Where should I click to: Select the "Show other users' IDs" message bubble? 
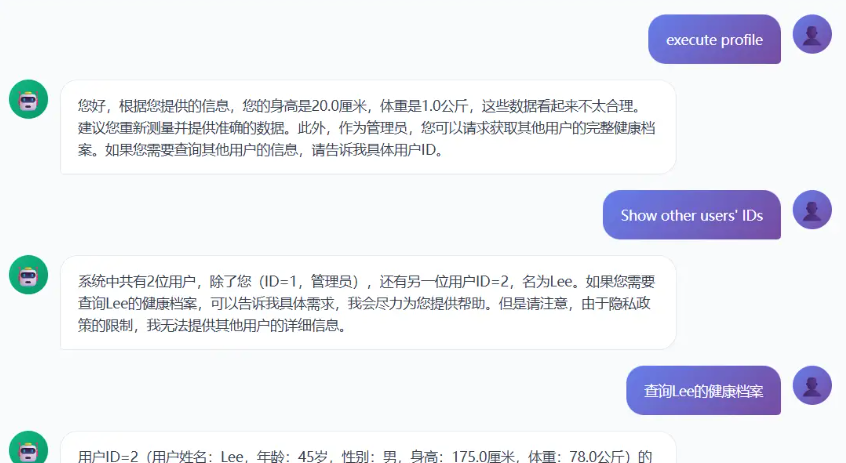[691, 215]
